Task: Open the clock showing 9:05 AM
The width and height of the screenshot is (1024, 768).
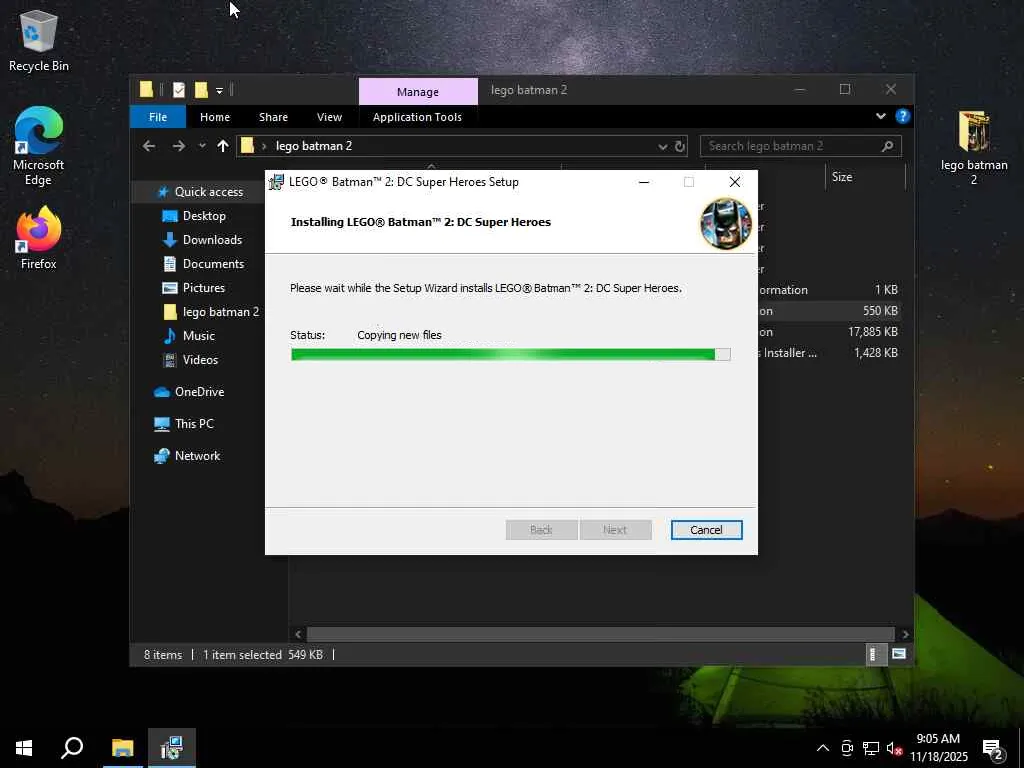Action: pos(938,748)
